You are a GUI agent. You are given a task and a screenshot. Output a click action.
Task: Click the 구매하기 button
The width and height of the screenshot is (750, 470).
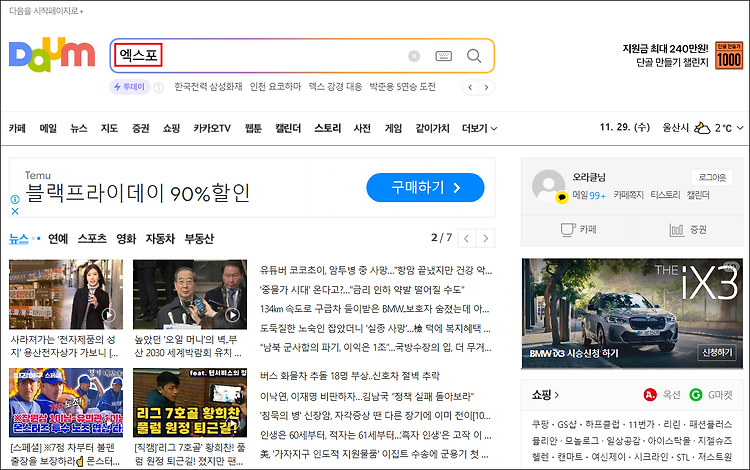(x=425, y=187)
